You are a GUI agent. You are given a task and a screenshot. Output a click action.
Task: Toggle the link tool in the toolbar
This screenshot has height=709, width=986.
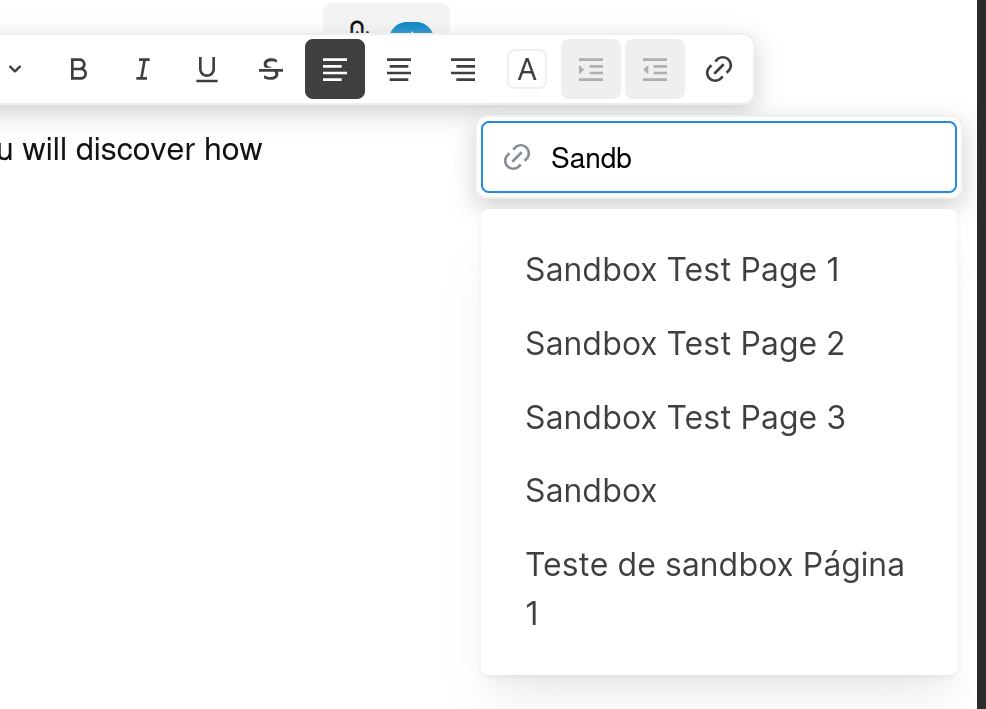(719, 69)
